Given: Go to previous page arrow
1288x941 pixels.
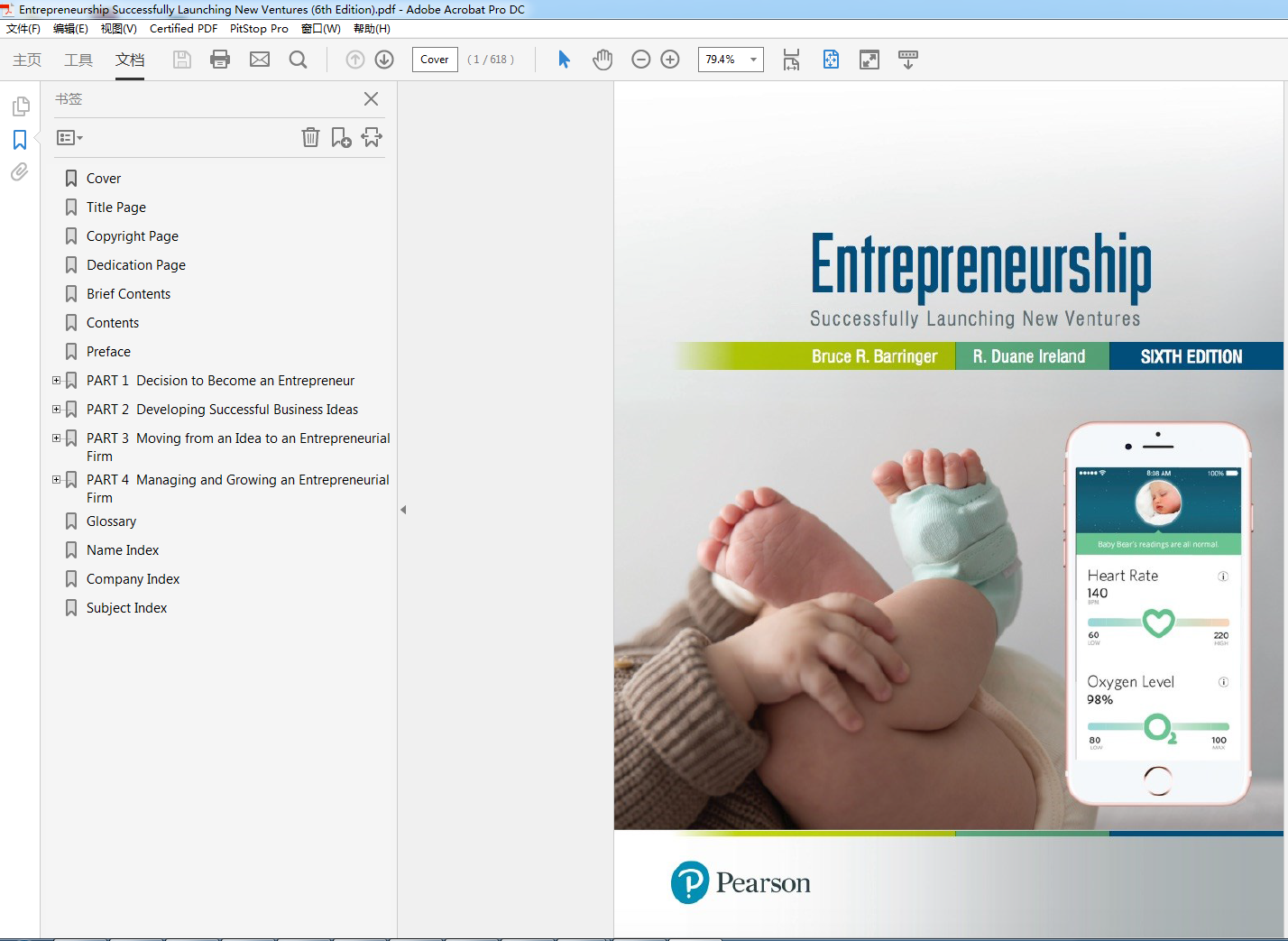Looking at the screenshot, I should point(355,60).
